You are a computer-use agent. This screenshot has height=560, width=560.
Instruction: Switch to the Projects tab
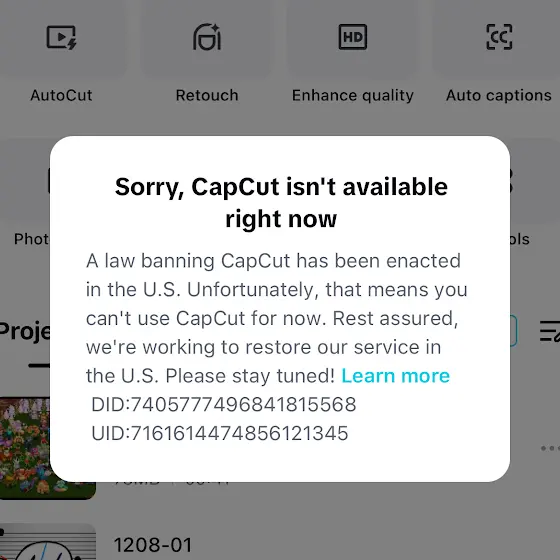(x=25, y=331)
